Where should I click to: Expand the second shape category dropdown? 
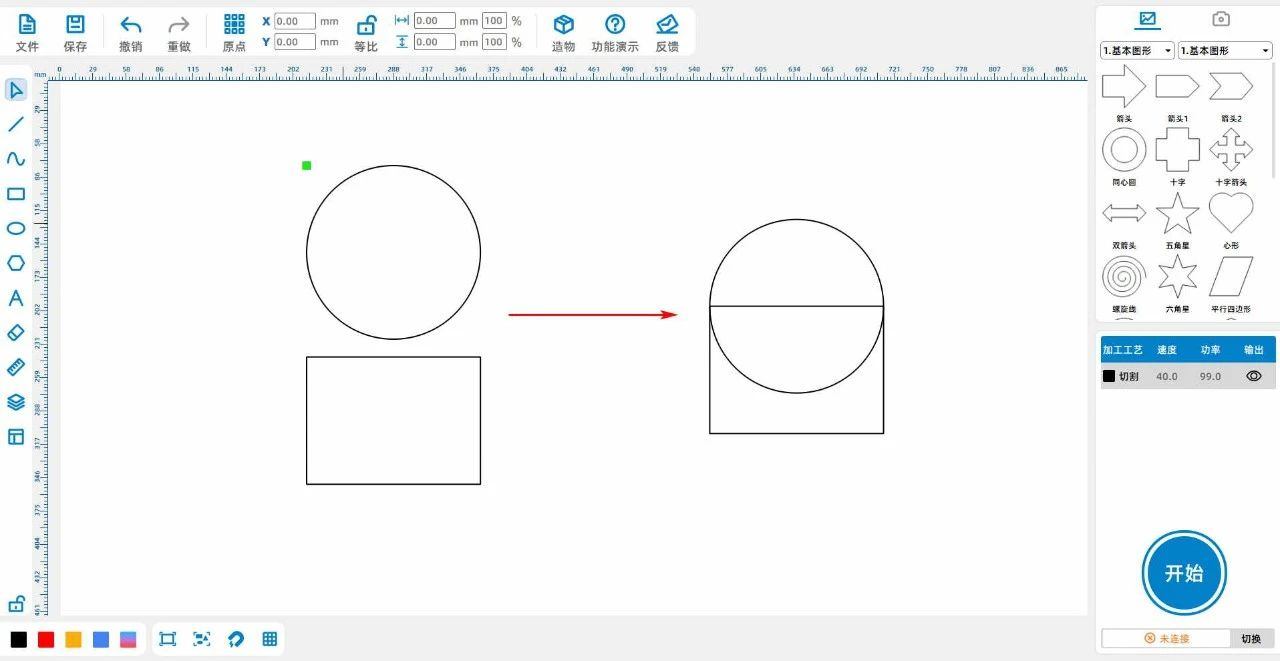pyautogui.click(x=1224, y=50)
